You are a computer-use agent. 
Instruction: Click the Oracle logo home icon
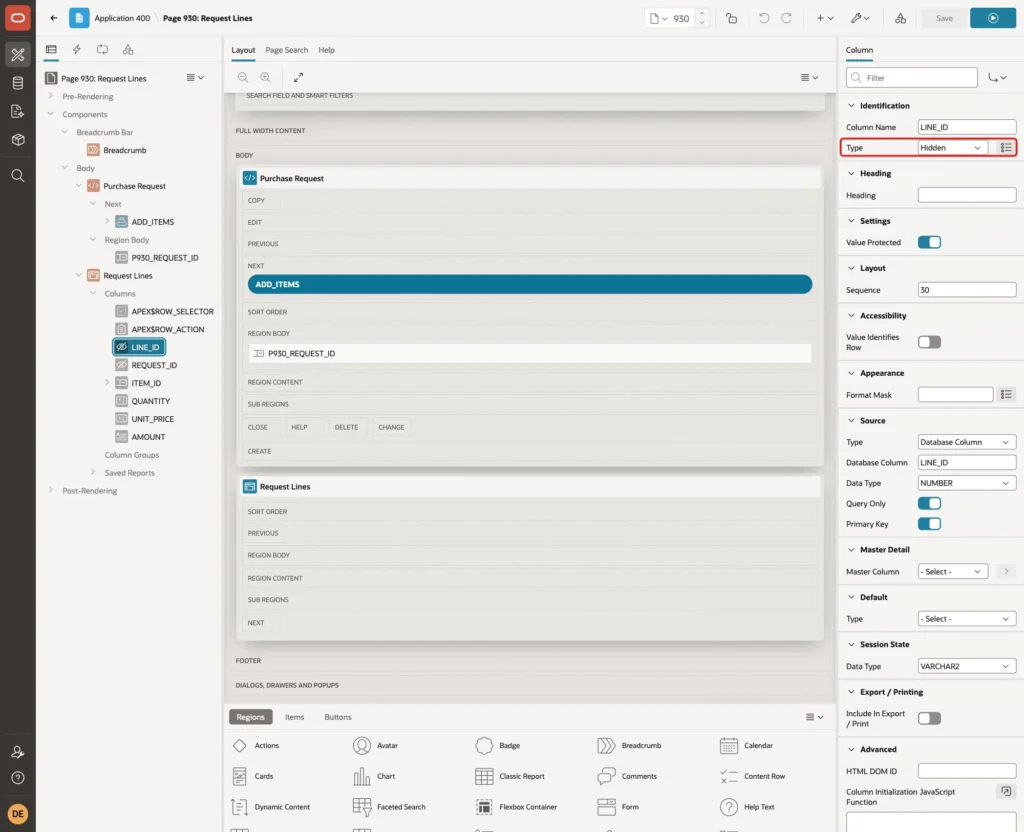[18, 18]
